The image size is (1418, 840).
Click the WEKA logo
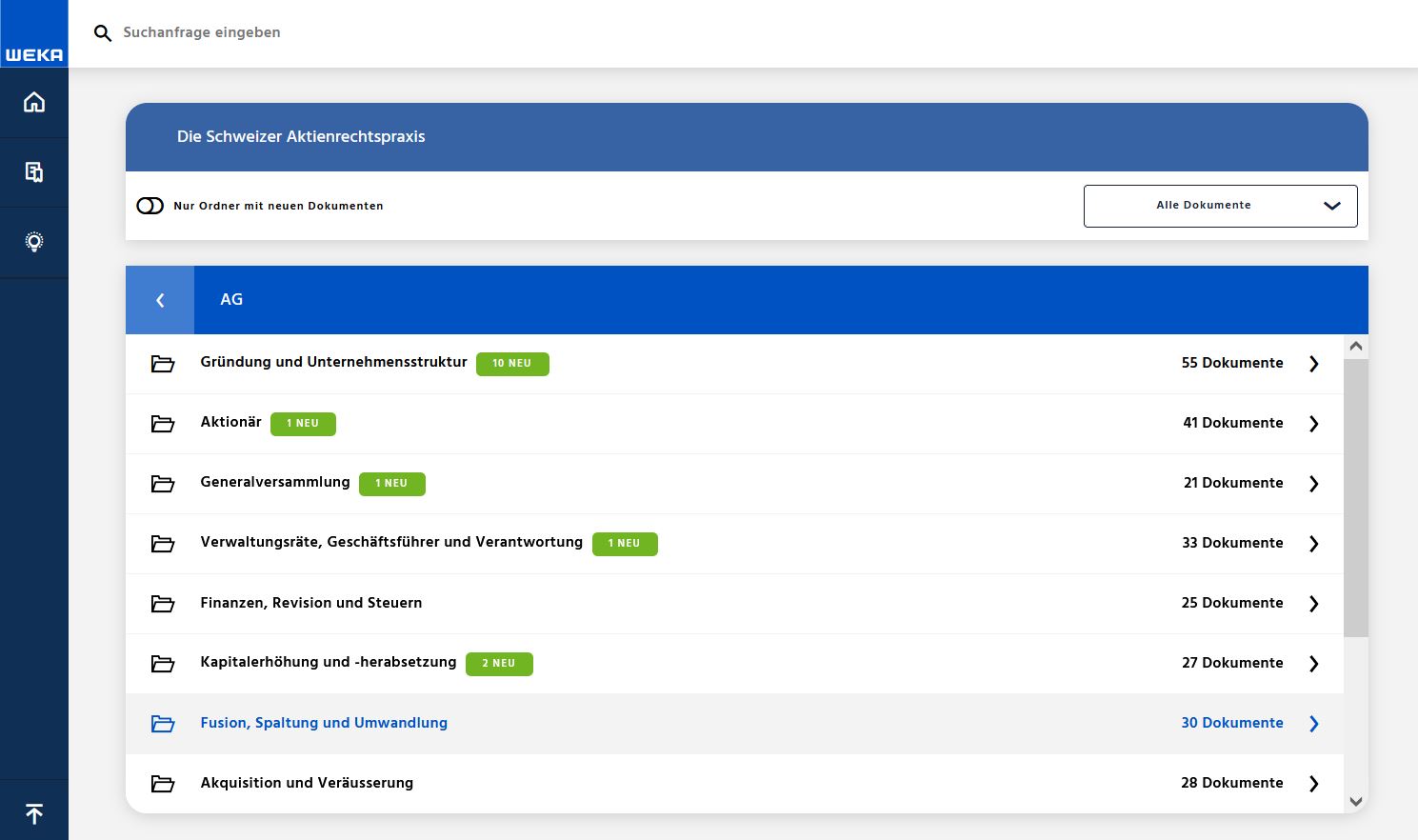34,54
